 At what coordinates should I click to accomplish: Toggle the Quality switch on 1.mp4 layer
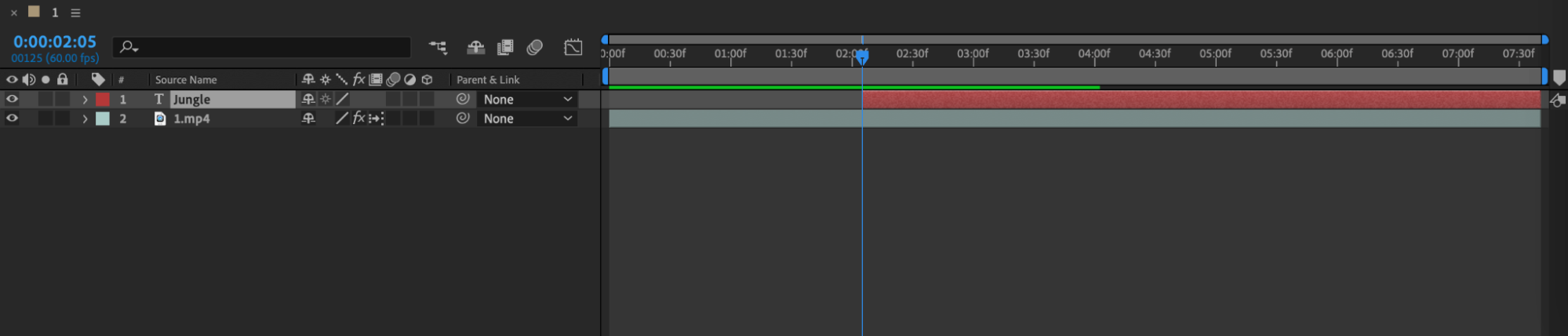click(x=342, y=118)
